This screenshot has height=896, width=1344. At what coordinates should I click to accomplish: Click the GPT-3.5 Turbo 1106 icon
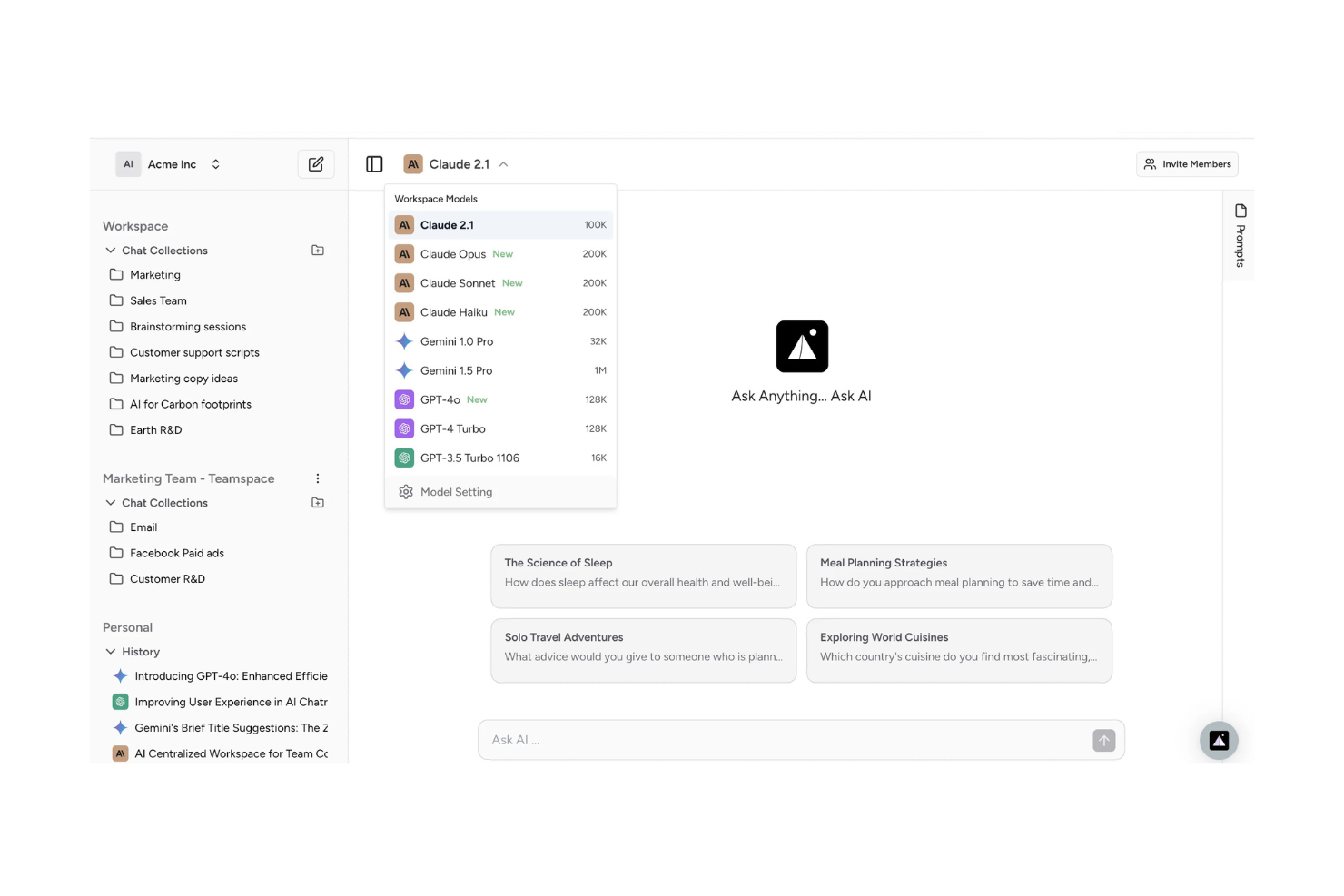404,458
